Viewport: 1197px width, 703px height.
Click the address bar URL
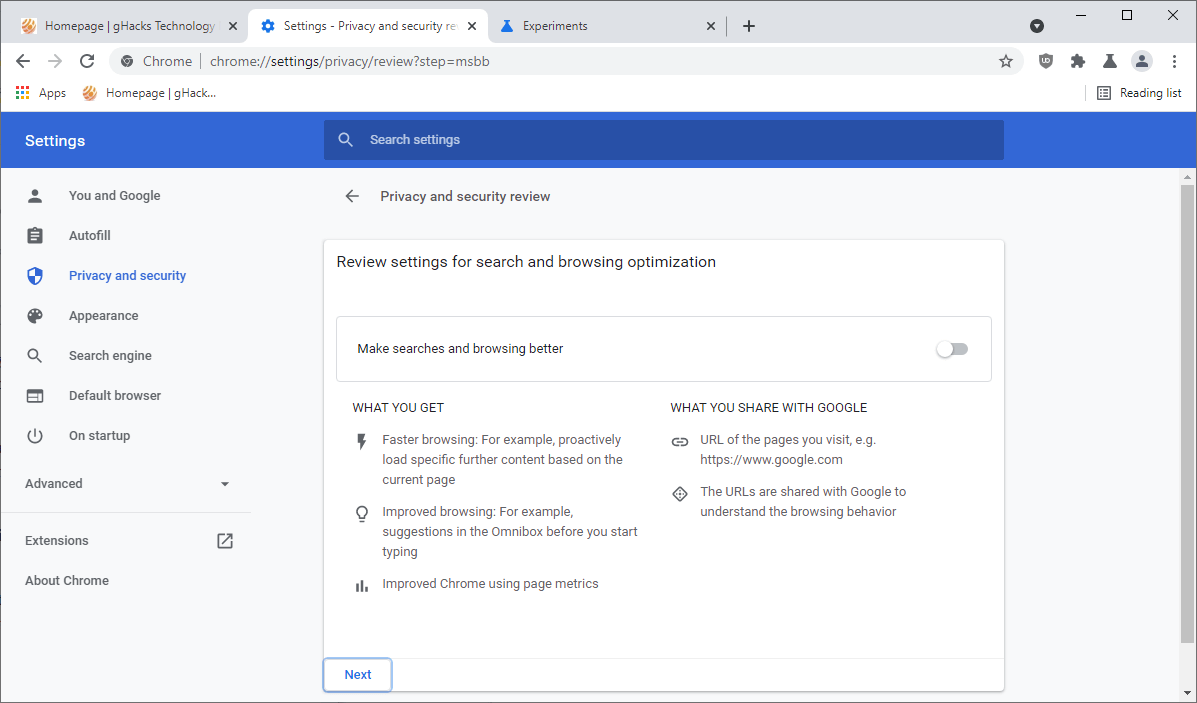350,61
